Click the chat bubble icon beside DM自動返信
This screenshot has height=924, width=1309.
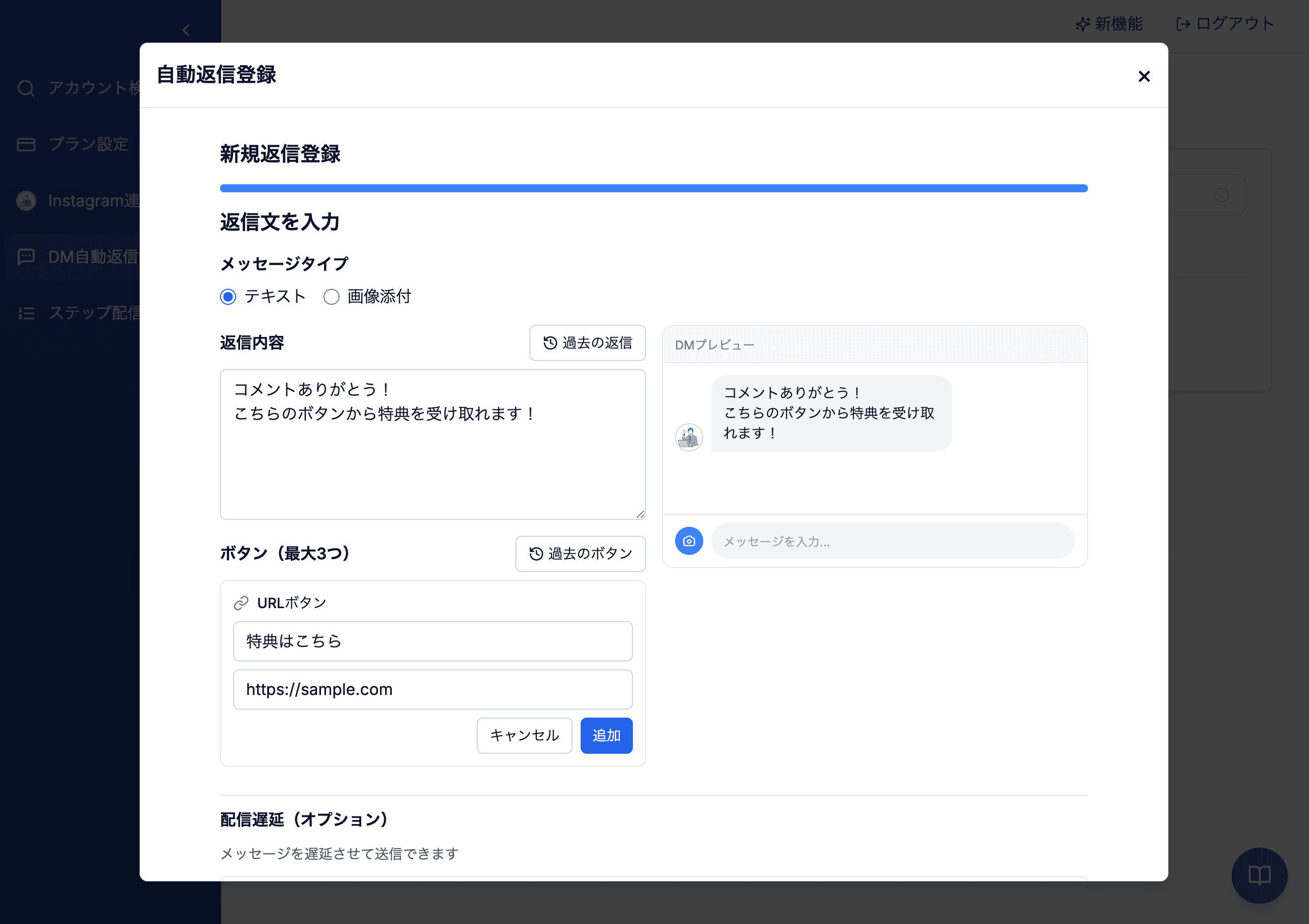[x=26, y=257]
